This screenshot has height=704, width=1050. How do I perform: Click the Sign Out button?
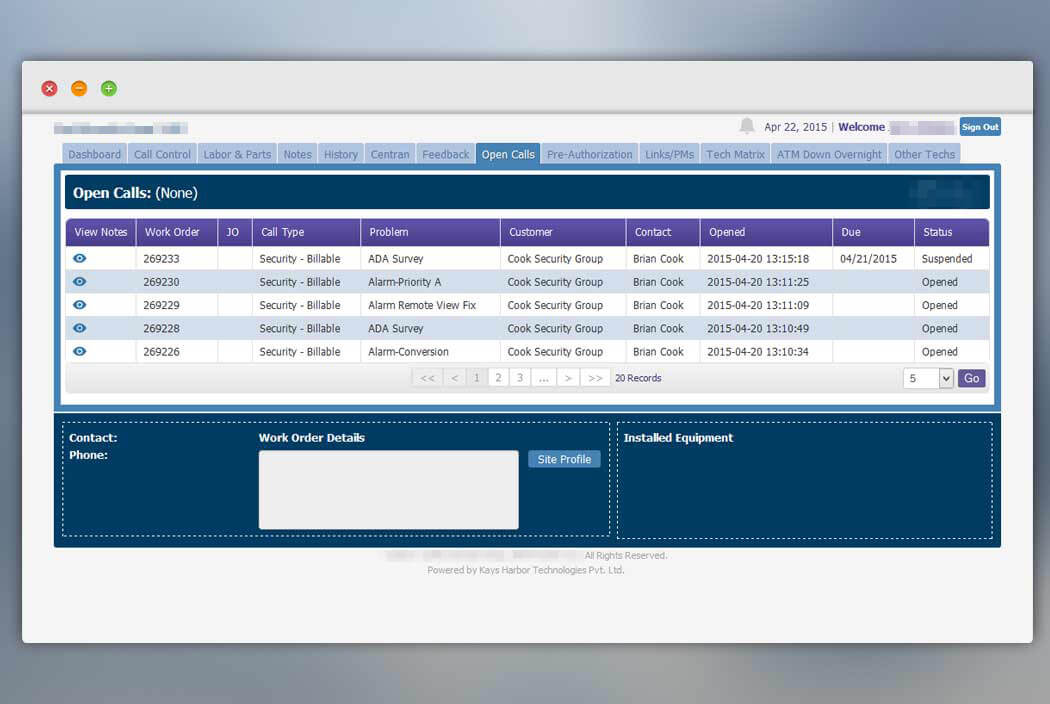[x=980, y=127]
